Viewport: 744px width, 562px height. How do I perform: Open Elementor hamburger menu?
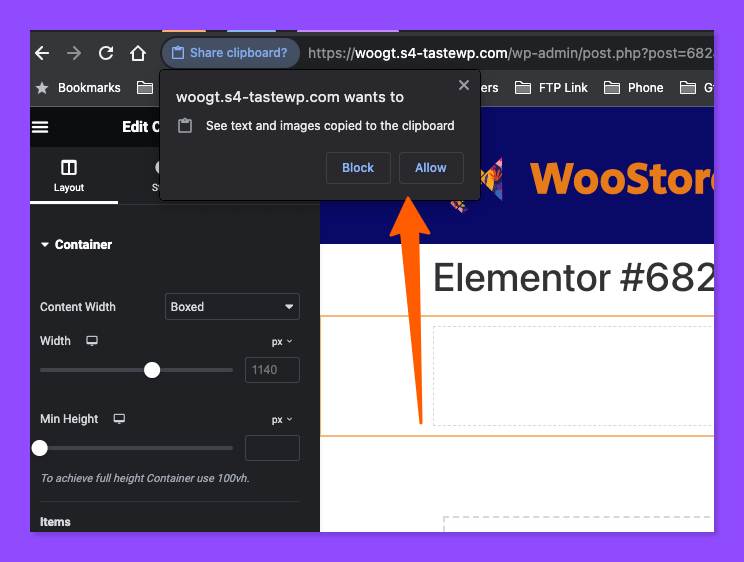[x=40, y=127]
